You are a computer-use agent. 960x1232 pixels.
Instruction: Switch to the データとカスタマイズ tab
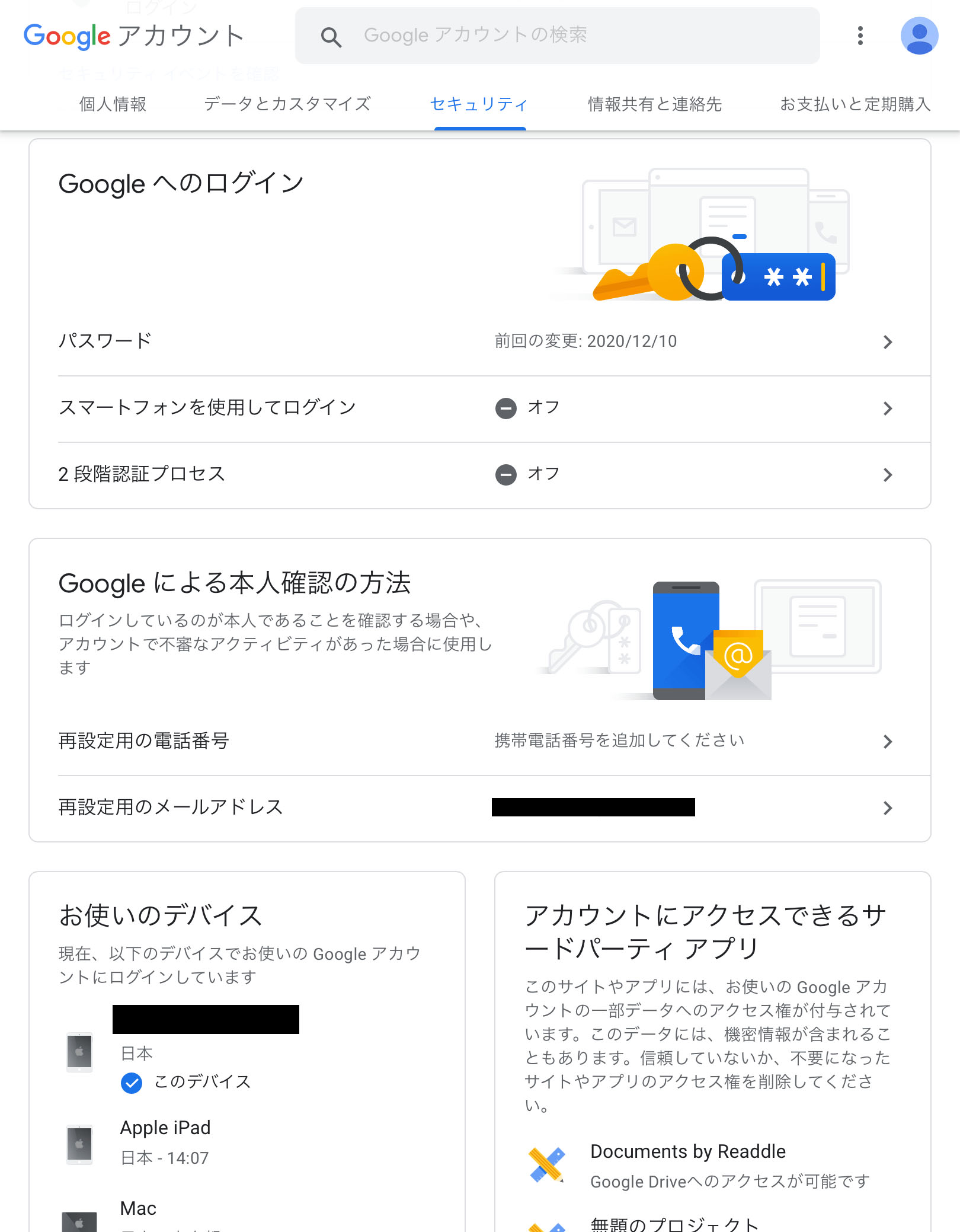pos(287,104)
